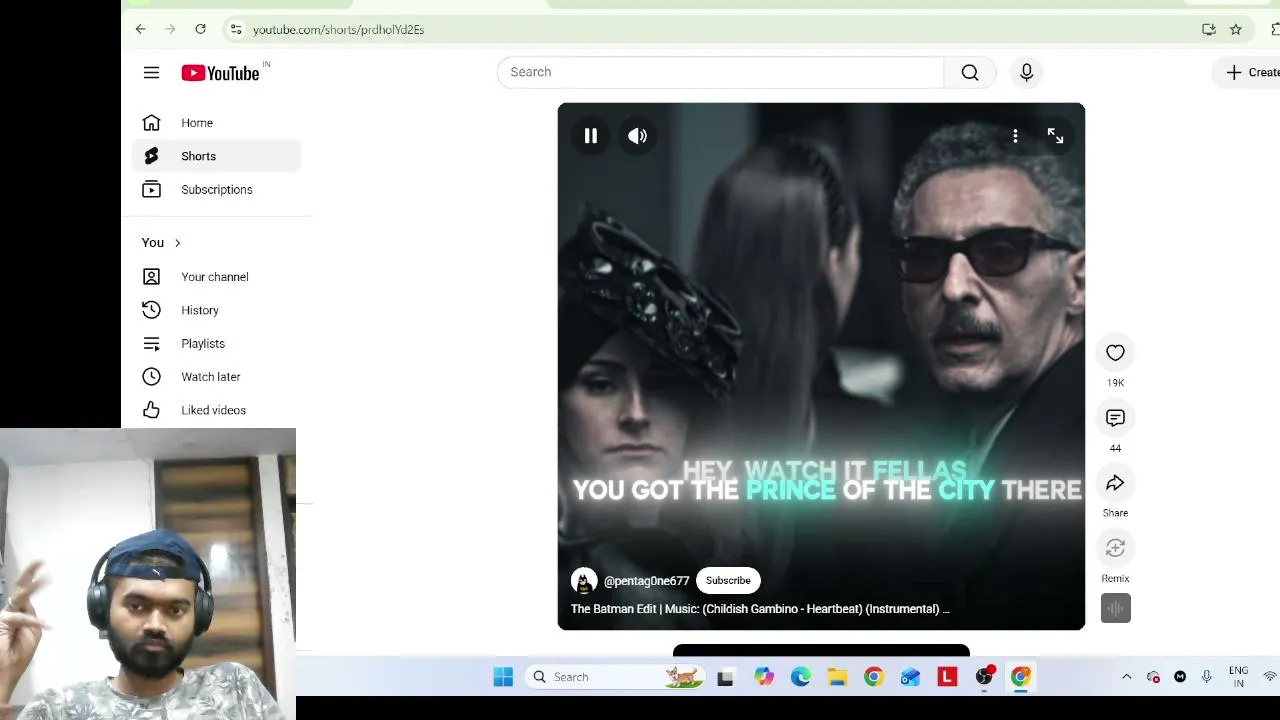This screenshot has height=720, width=1280.
Task: Open the Windows Start menu
Action: (x=503, y=677)
